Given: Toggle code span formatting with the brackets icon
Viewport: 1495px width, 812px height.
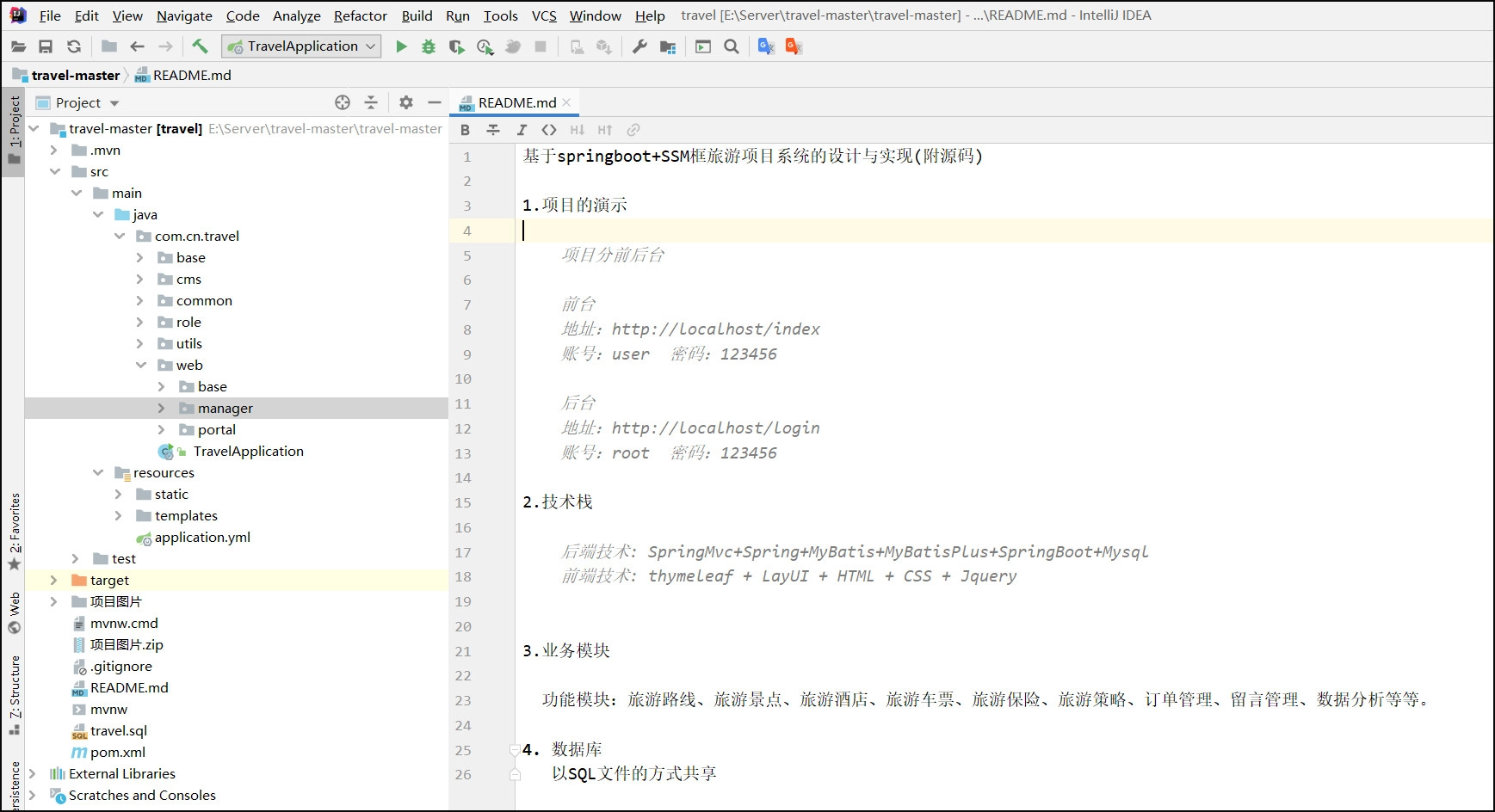Looking at the screenshot, I should 550,130.
